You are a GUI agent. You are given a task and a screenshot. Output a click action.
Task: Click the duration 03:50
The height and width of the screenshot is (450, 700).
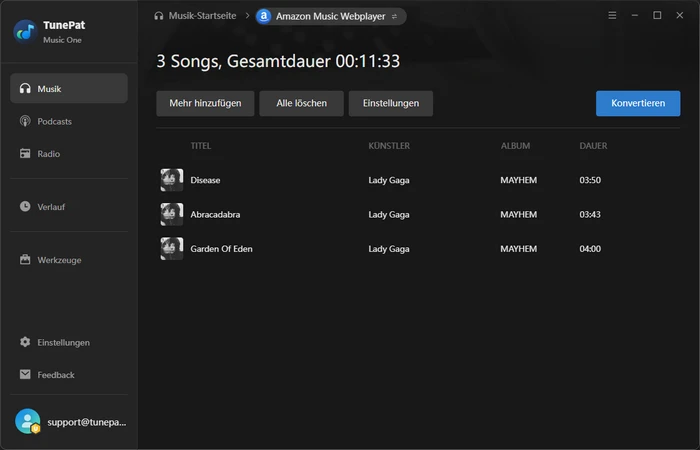[x=590, y=180]
